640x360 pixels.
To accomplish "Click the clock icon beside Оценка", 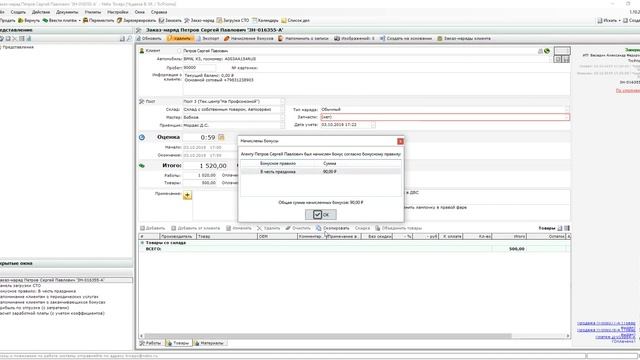I will (x=142, y=138).
